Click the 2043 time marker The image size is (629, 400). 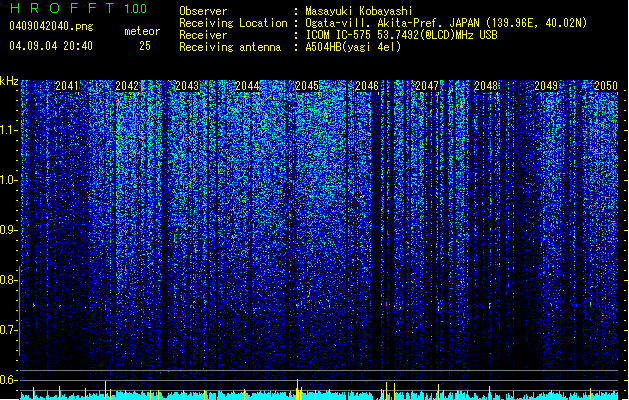[187, 86]
